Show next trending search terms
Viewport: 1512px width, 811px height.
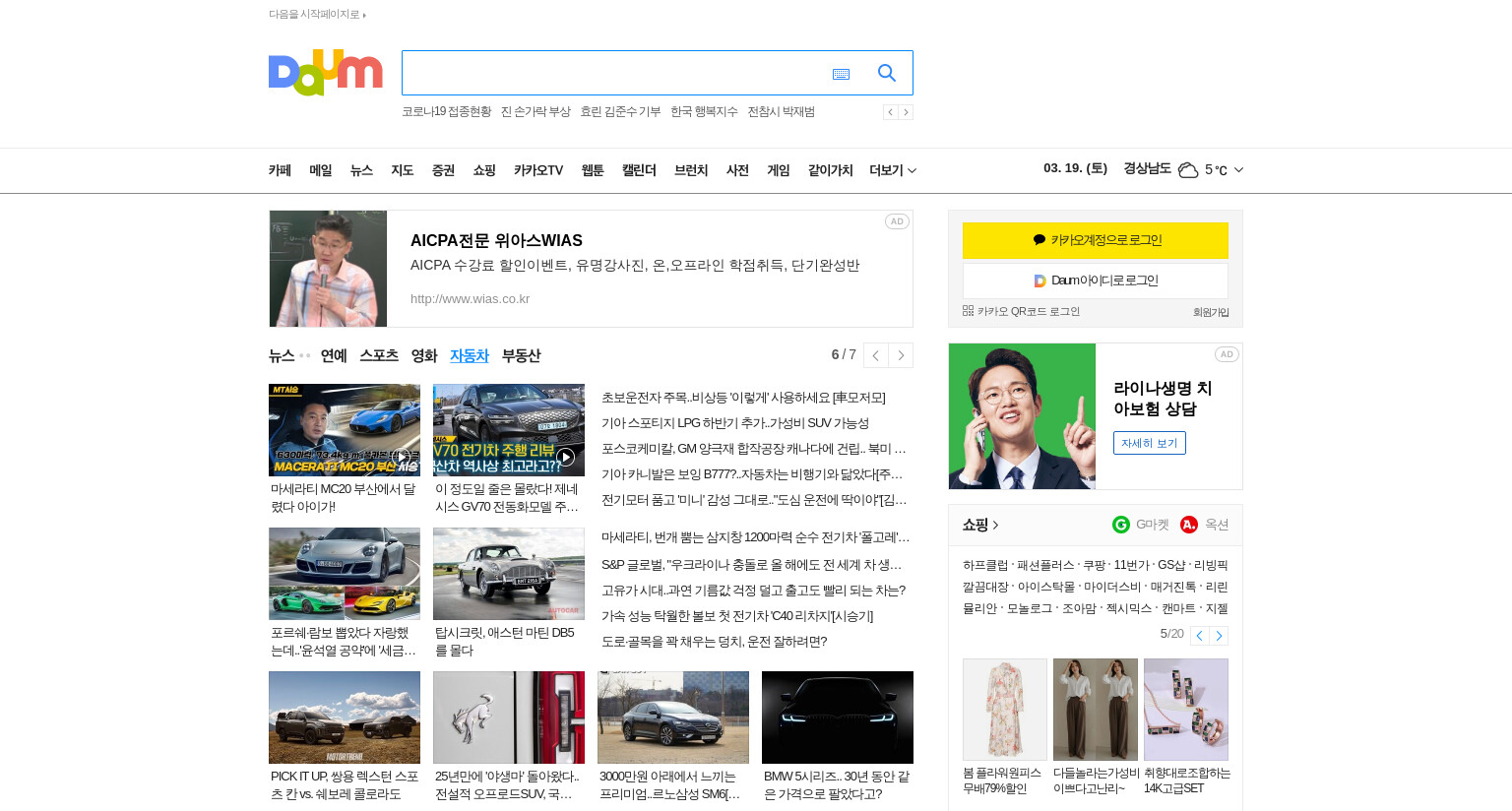coord(906,112)
